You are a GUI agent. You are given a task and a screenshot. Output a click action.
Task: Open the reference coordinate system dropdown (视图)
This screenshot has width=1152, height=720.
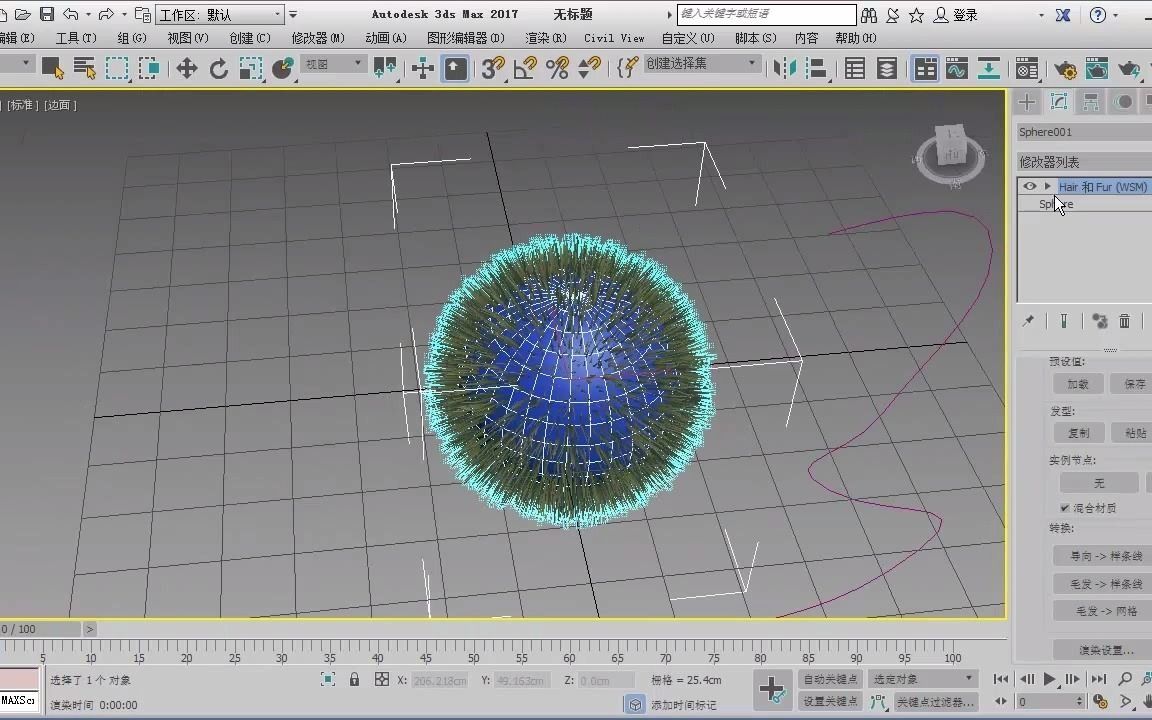[x=333, y=65]
